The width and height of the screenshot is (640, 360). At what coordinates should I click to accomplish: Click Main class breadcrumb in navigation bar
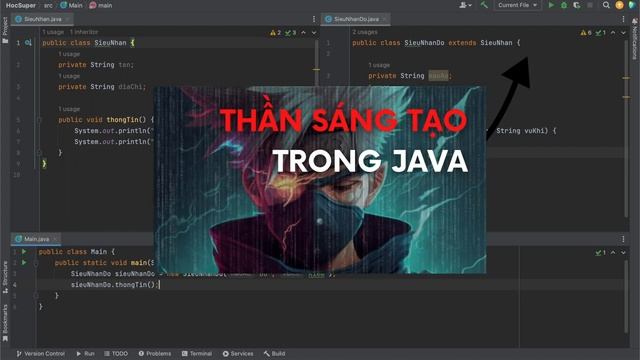(71, 5)
